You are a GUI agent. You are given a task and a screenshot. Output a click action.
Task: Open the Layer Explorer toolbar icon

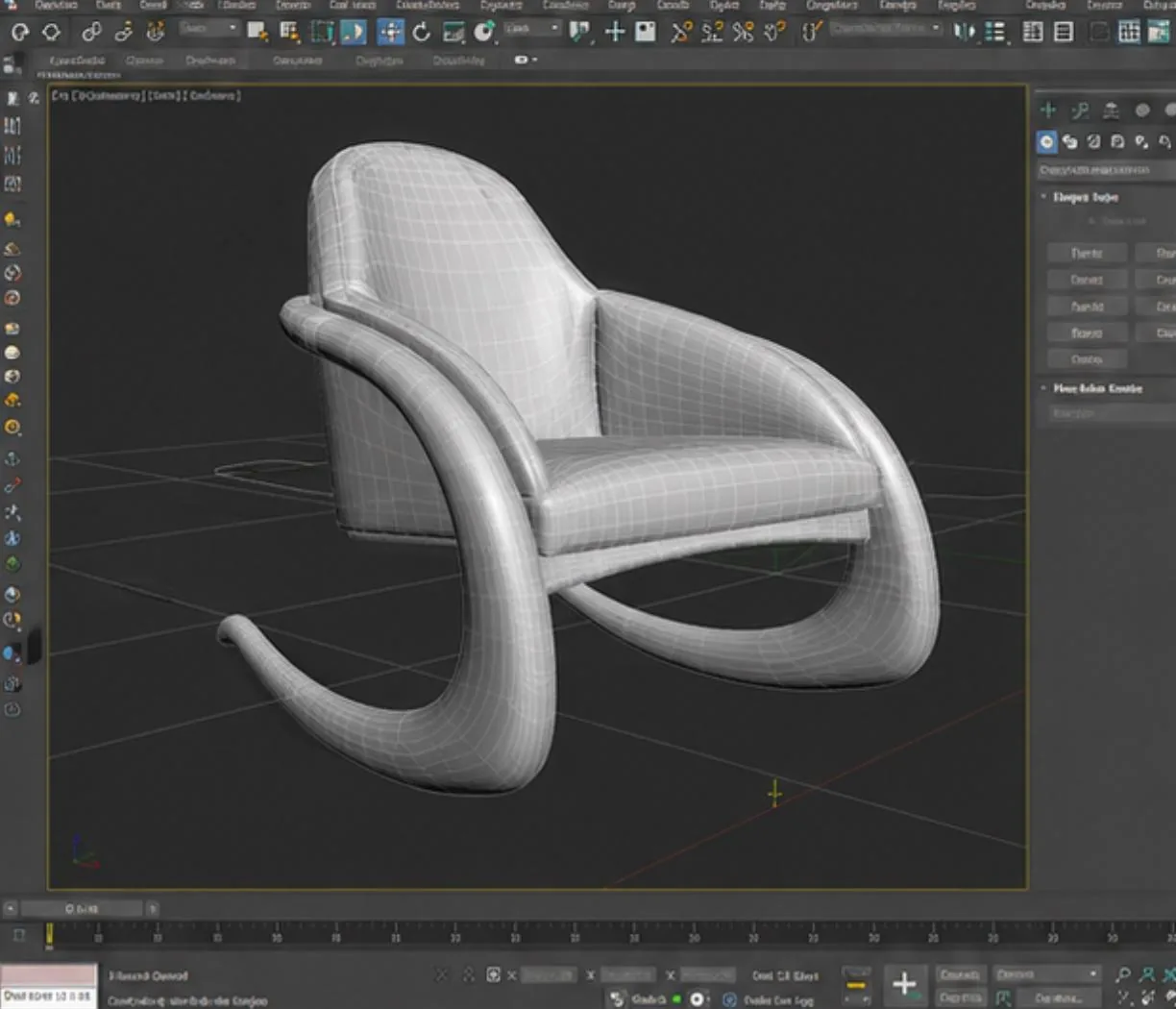click(x=1033, y=33)
